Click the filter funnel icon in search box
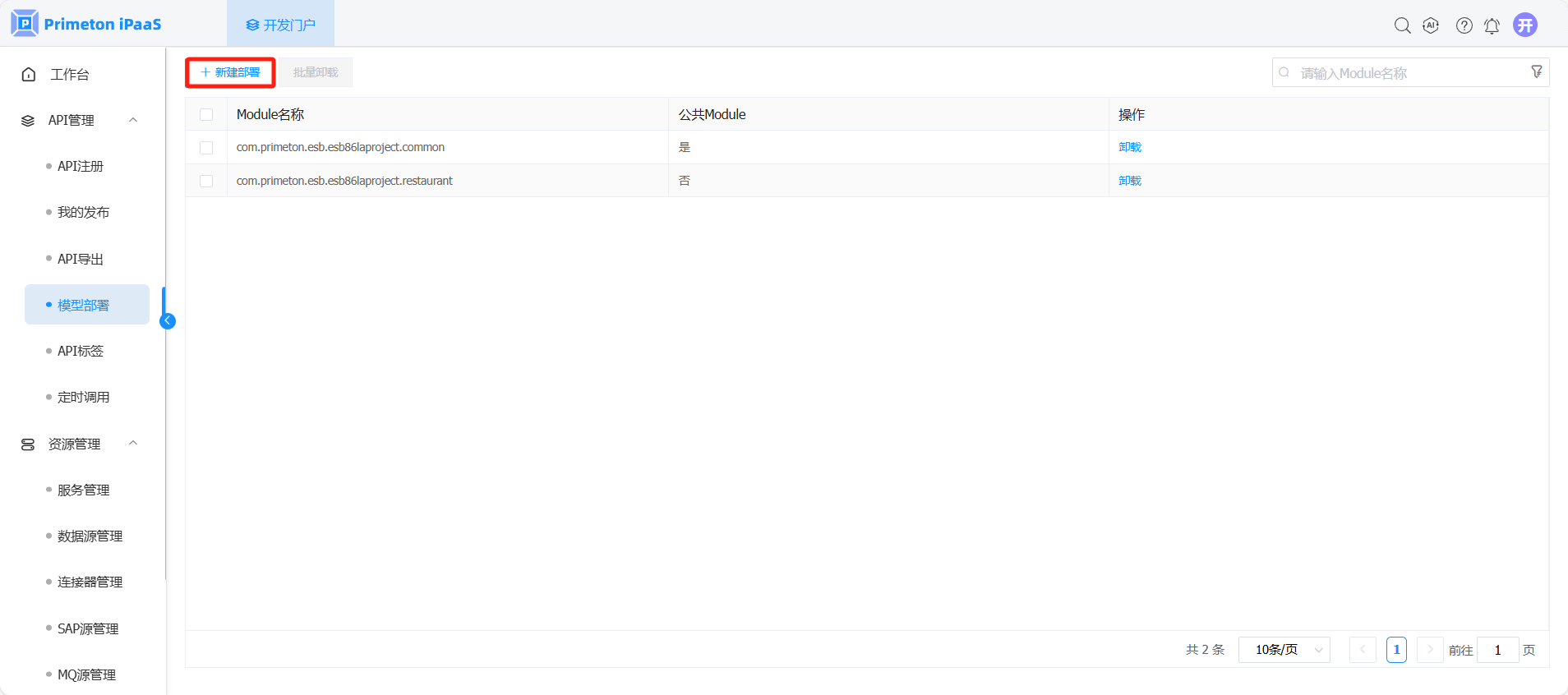The image size is (1568, 695). coord(1536,72)
